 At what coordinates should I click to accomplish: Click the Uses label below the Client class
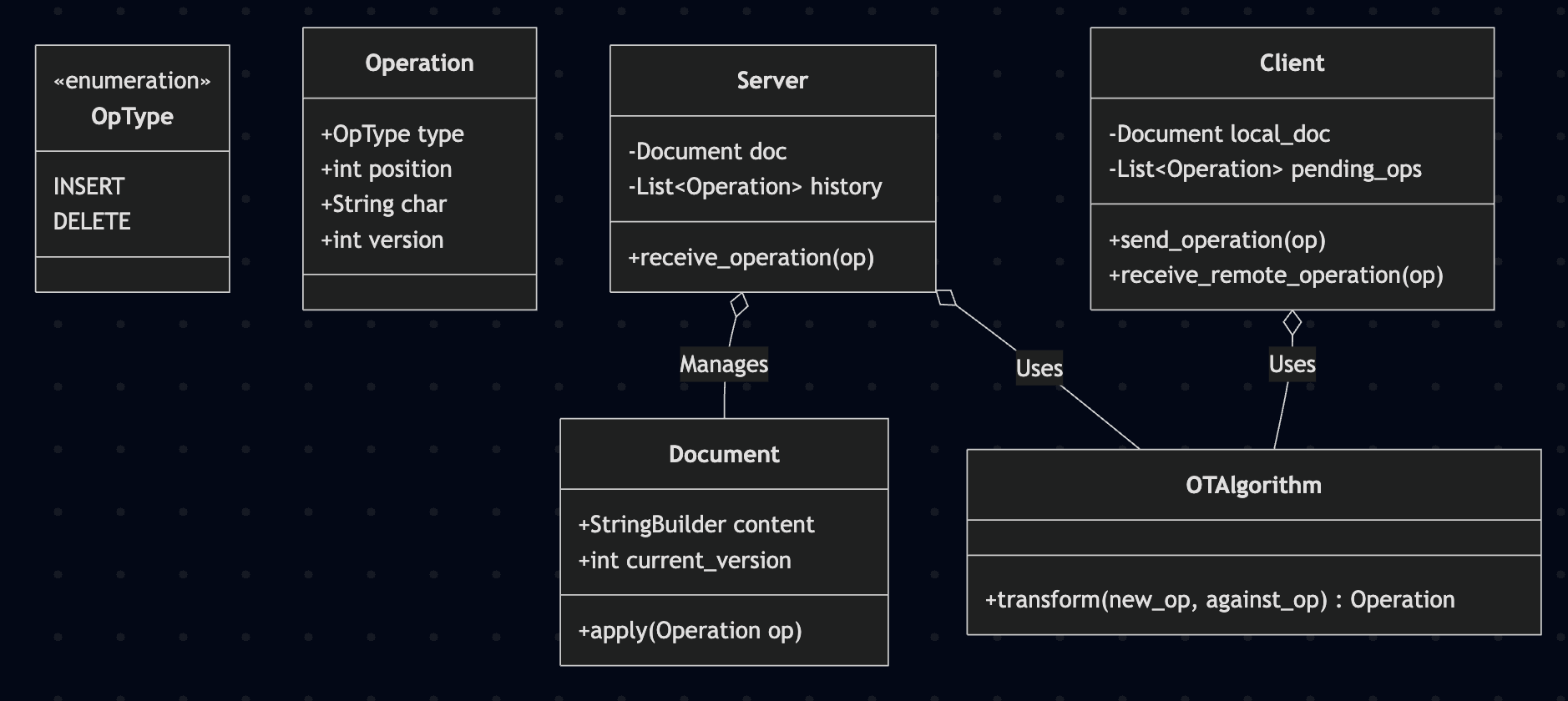[1292, 365]
